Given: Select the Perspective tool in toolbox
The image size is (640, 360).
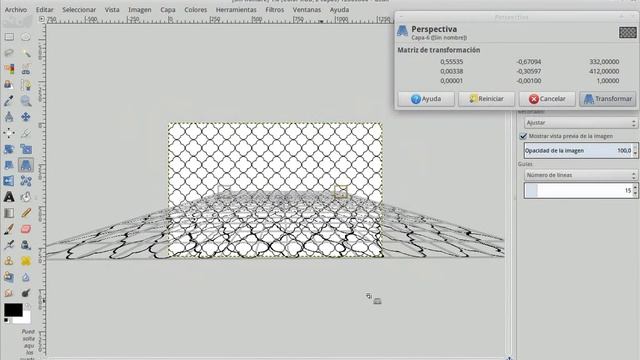Looking at the screenshot, I should (26, 165).
